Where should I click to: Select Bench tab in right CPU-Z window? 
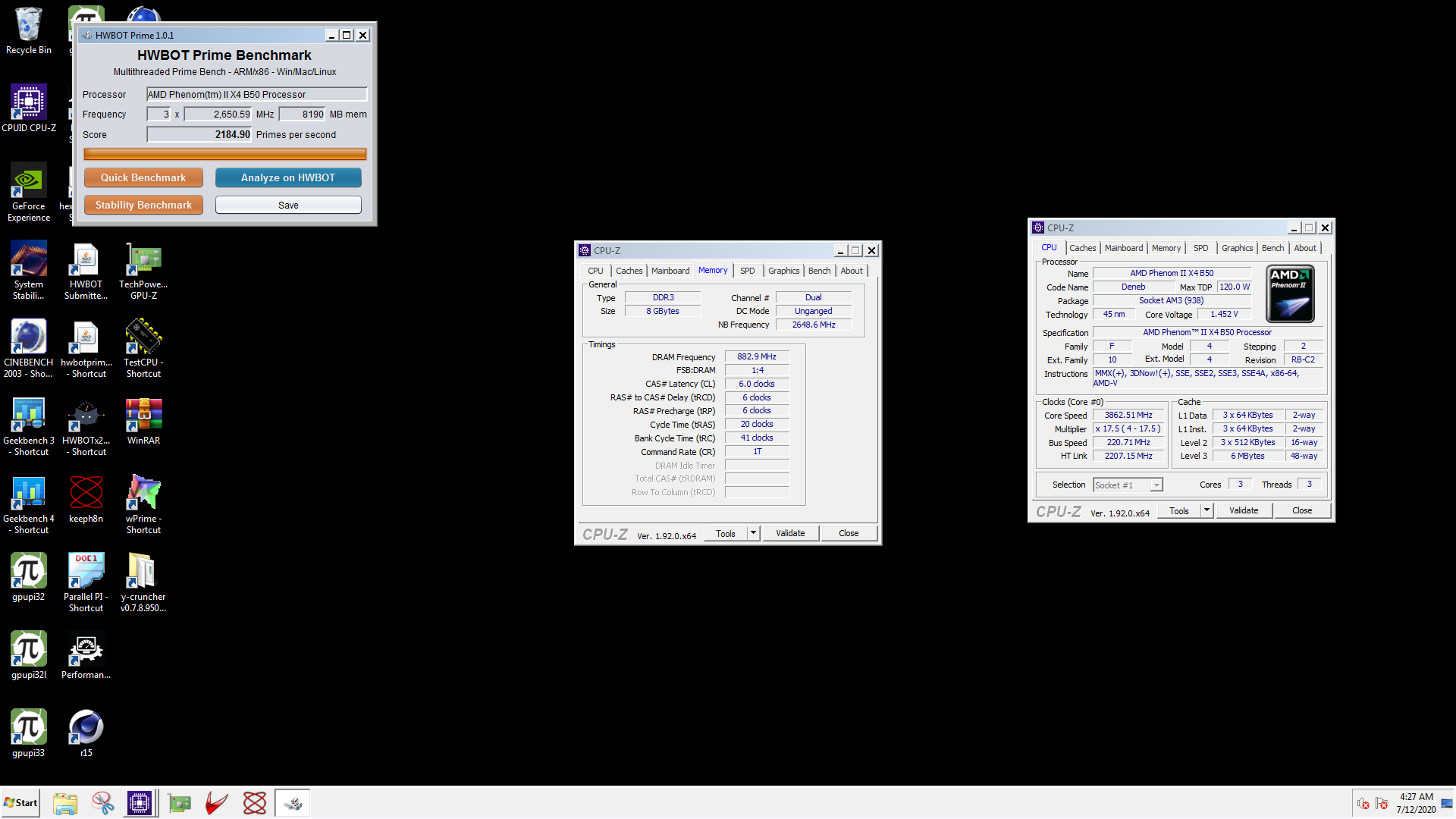point(1272,248)
